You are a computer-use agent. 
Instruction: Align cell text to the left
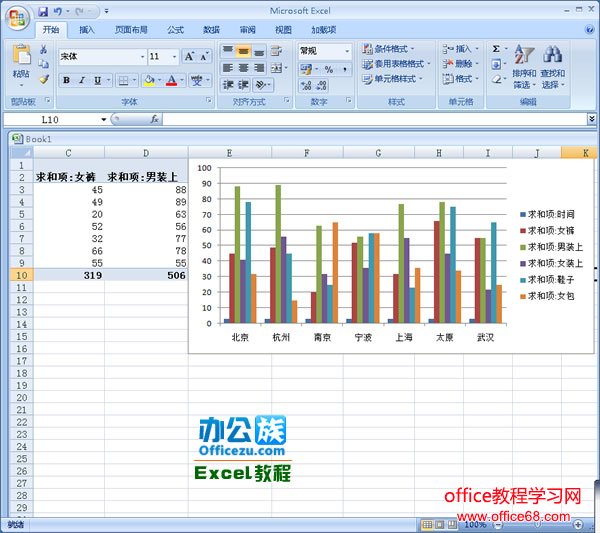click(x=228, y=68)
